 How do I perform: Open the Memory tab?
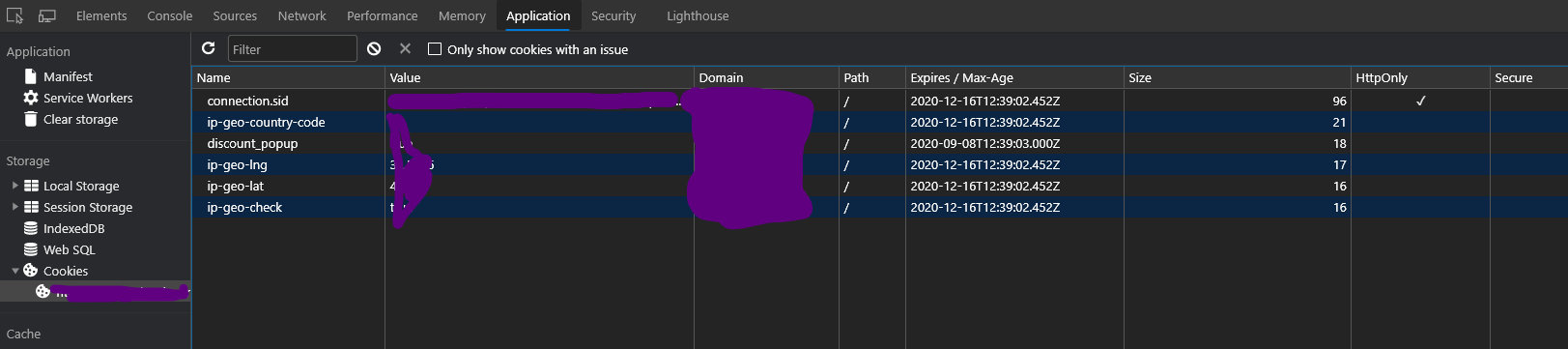(x=462, y=15)
